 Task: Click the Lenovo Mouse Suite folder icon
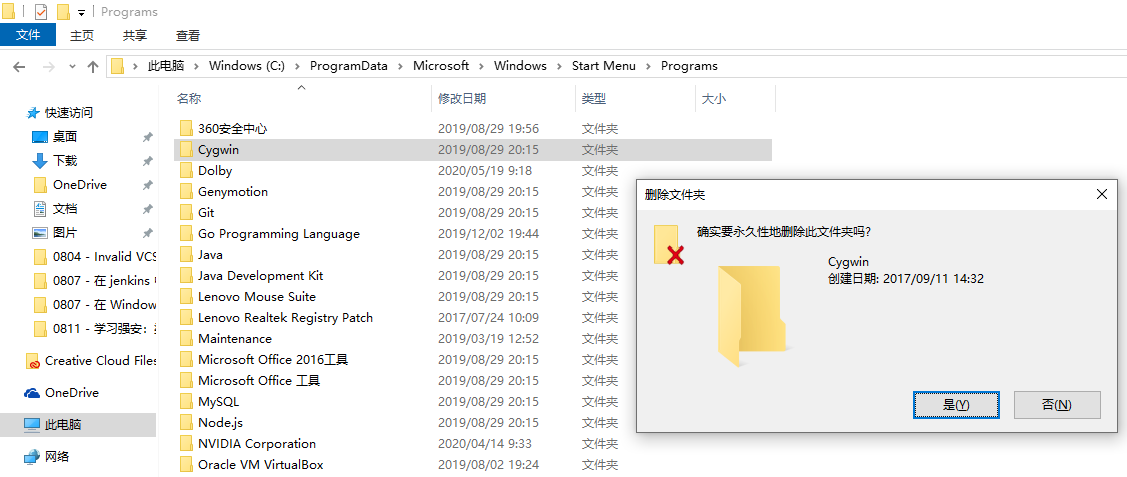[x=186, y=297]
